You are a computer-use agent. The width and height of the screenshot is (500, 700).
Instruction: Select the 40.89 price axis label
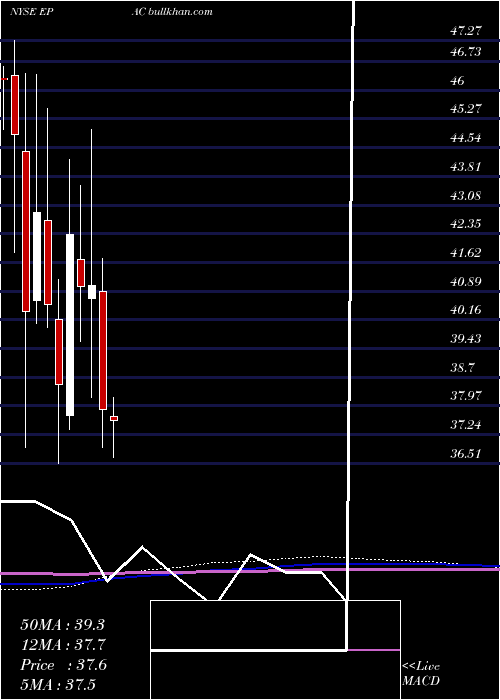[466, 282]
